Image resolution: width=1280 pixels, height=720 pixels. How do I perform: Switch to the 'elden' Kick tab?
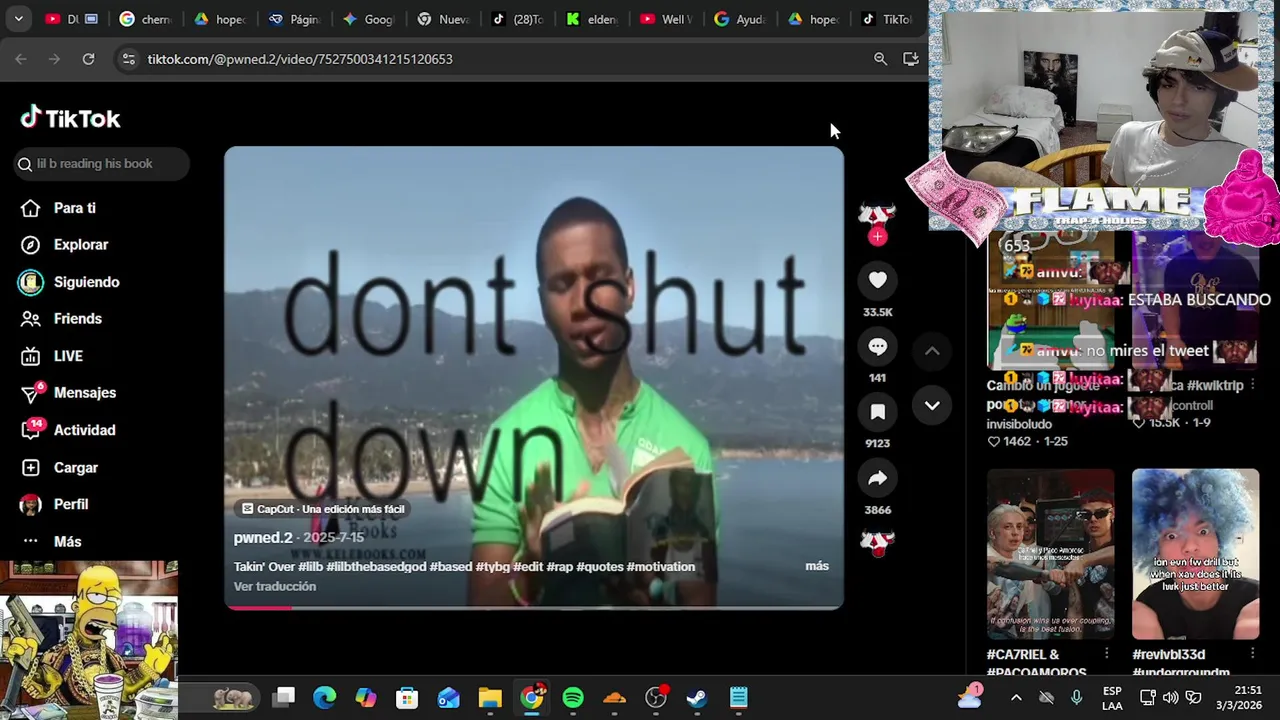[x=592, y=19]
